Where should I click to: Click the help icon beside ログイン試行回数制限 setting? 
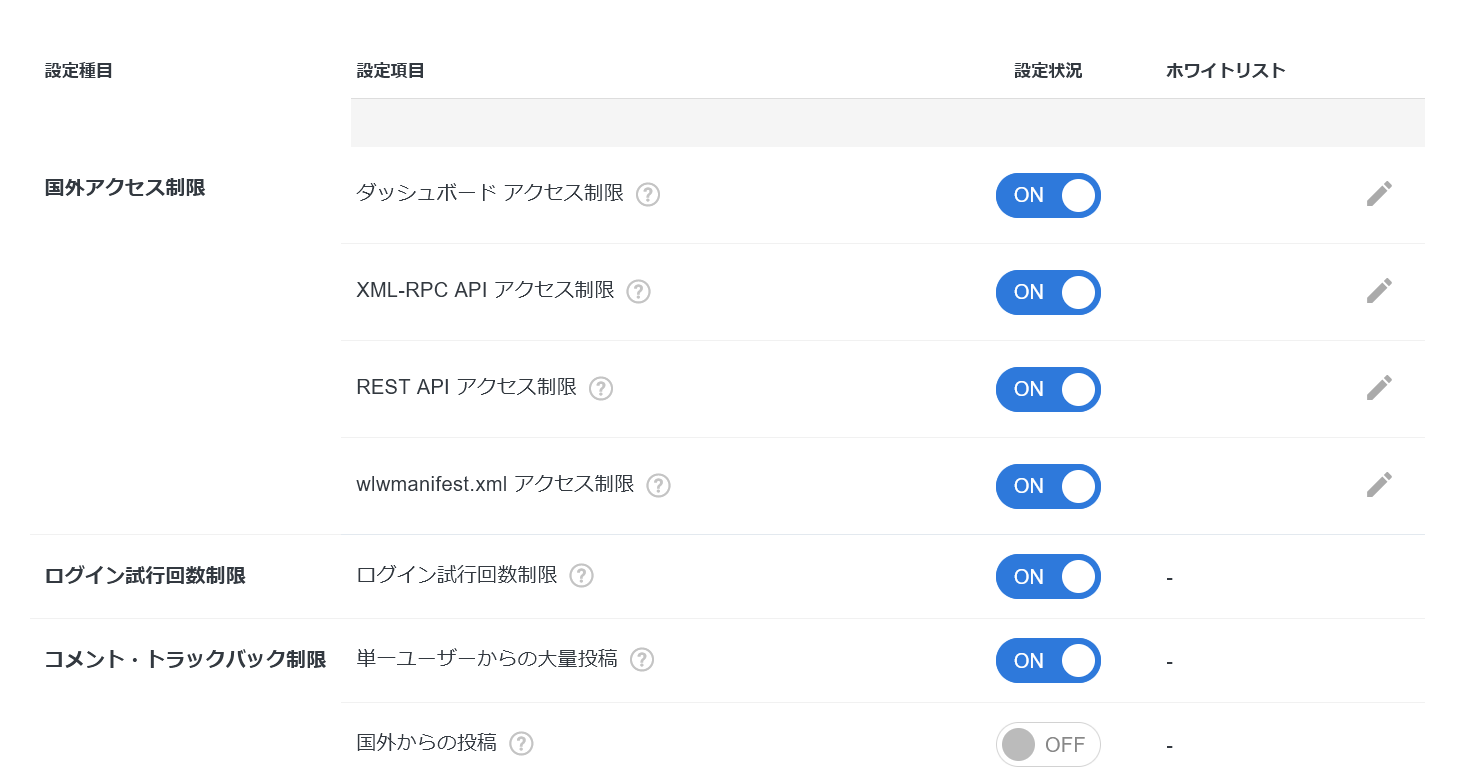[581, 576]
